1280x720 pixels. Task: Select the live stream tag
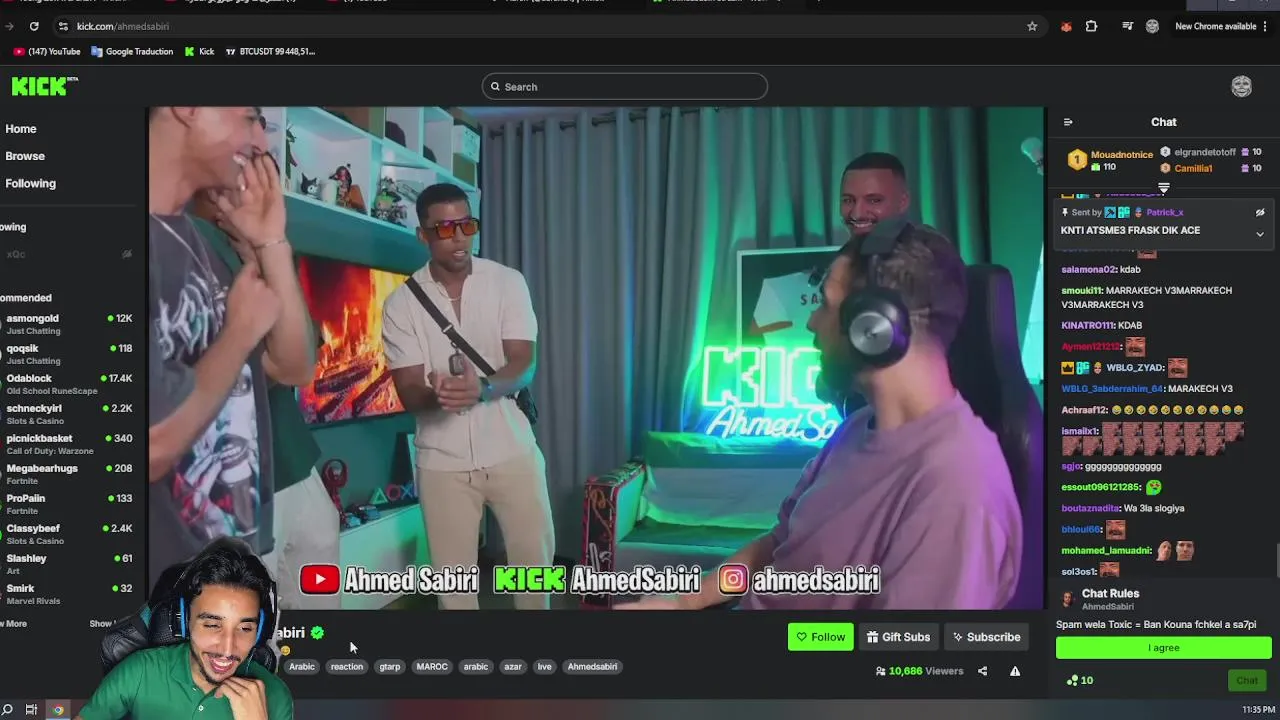tap(544, 666)
